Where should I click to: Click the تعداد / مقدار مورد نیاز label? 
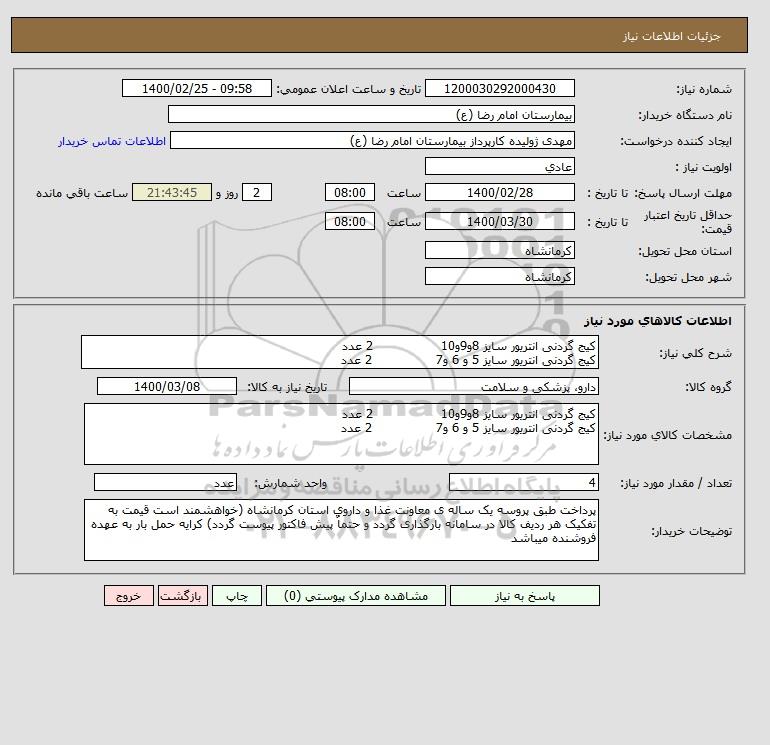(x=676, y=484)
